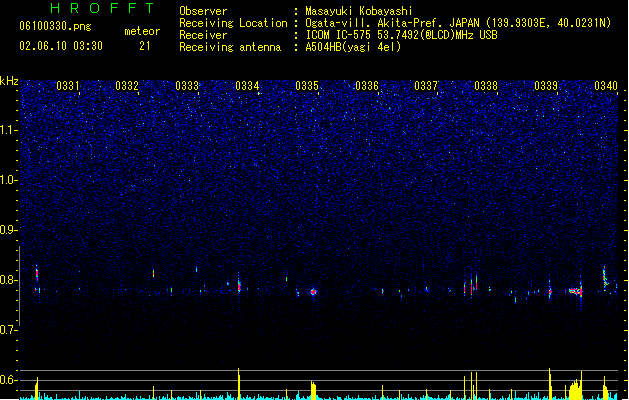Screen dimensions: 629x400
Task: Click the 0335 time marker
Action: [x=307, y=86]
